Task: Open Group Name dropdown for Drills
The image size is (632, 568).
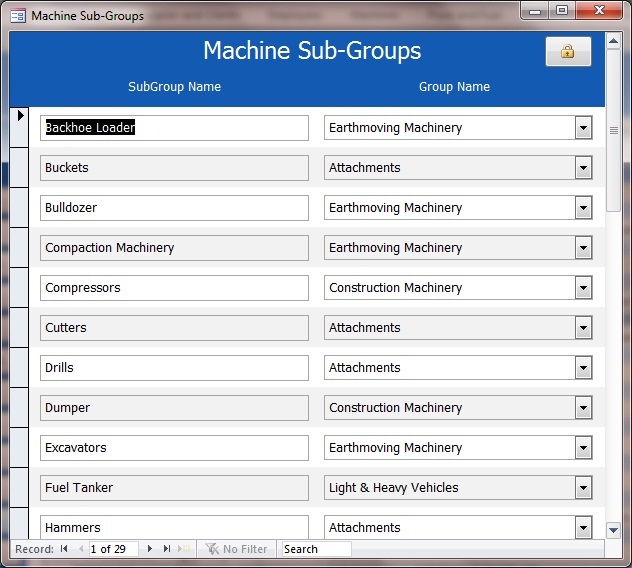Action: pos(583,367)
